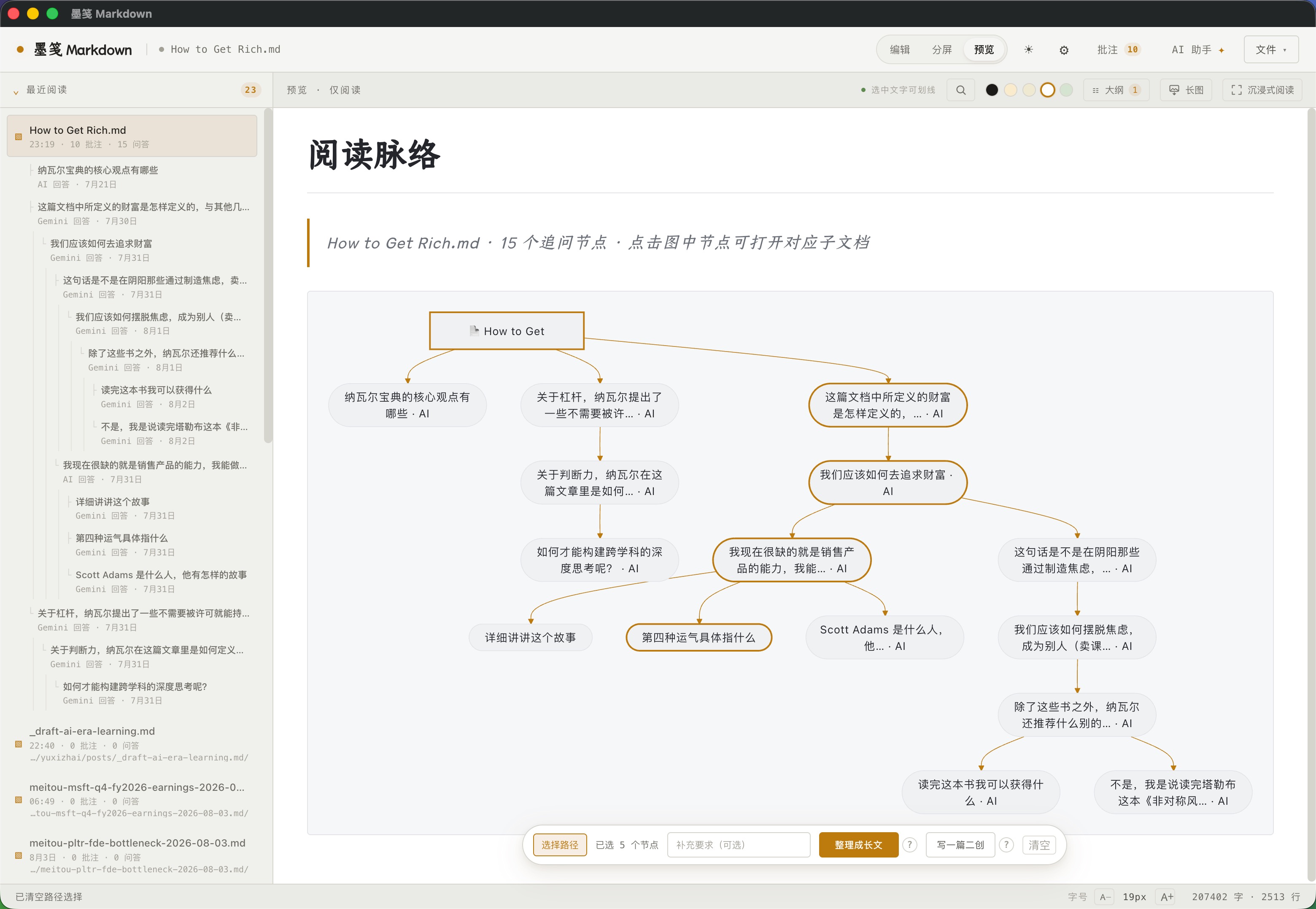Pick green highlight color swatch
1316x909 pixels.
[1066, 90]
